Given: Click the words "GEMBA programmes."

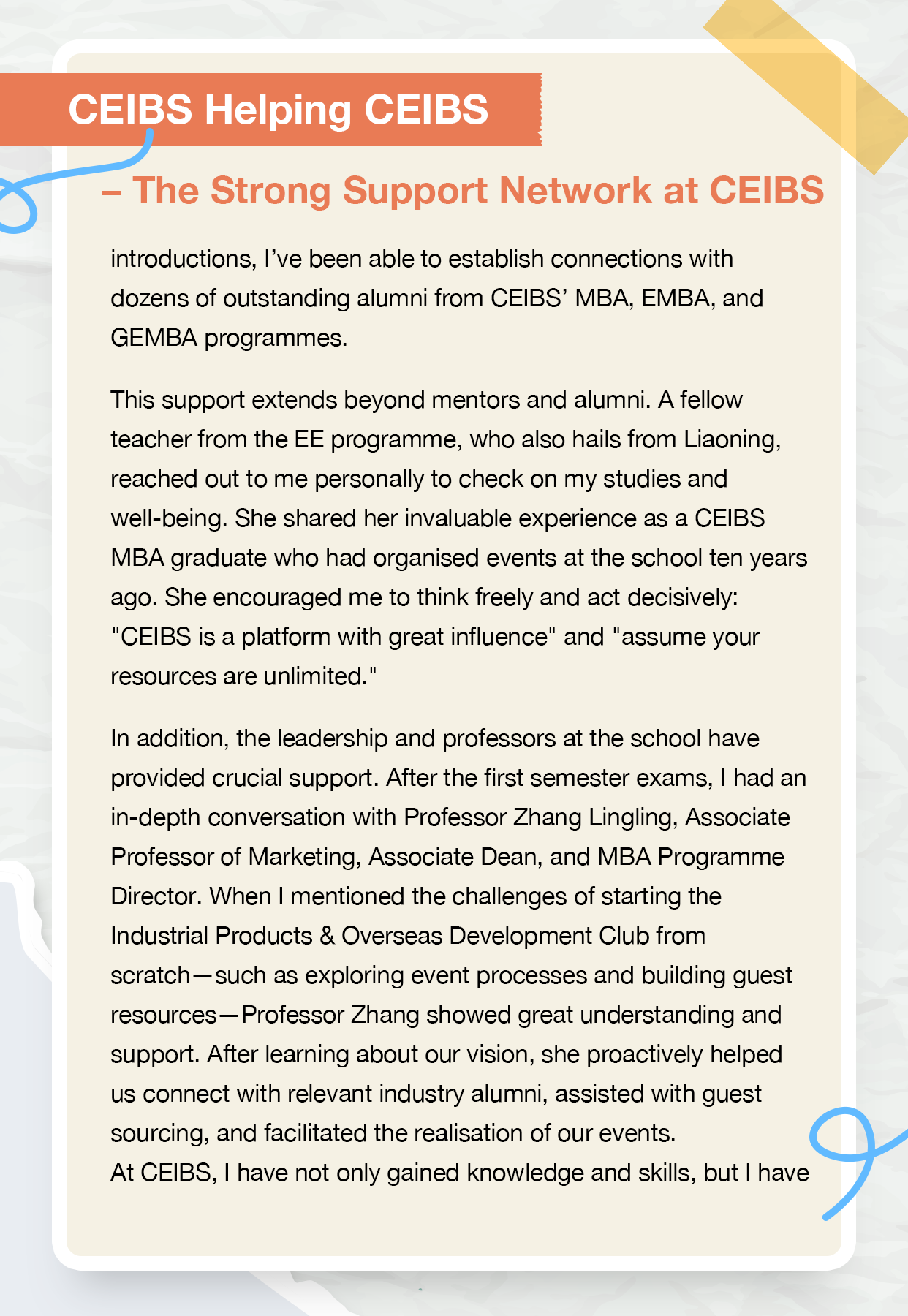Looking at the screenshot, I should coord(229,338).
